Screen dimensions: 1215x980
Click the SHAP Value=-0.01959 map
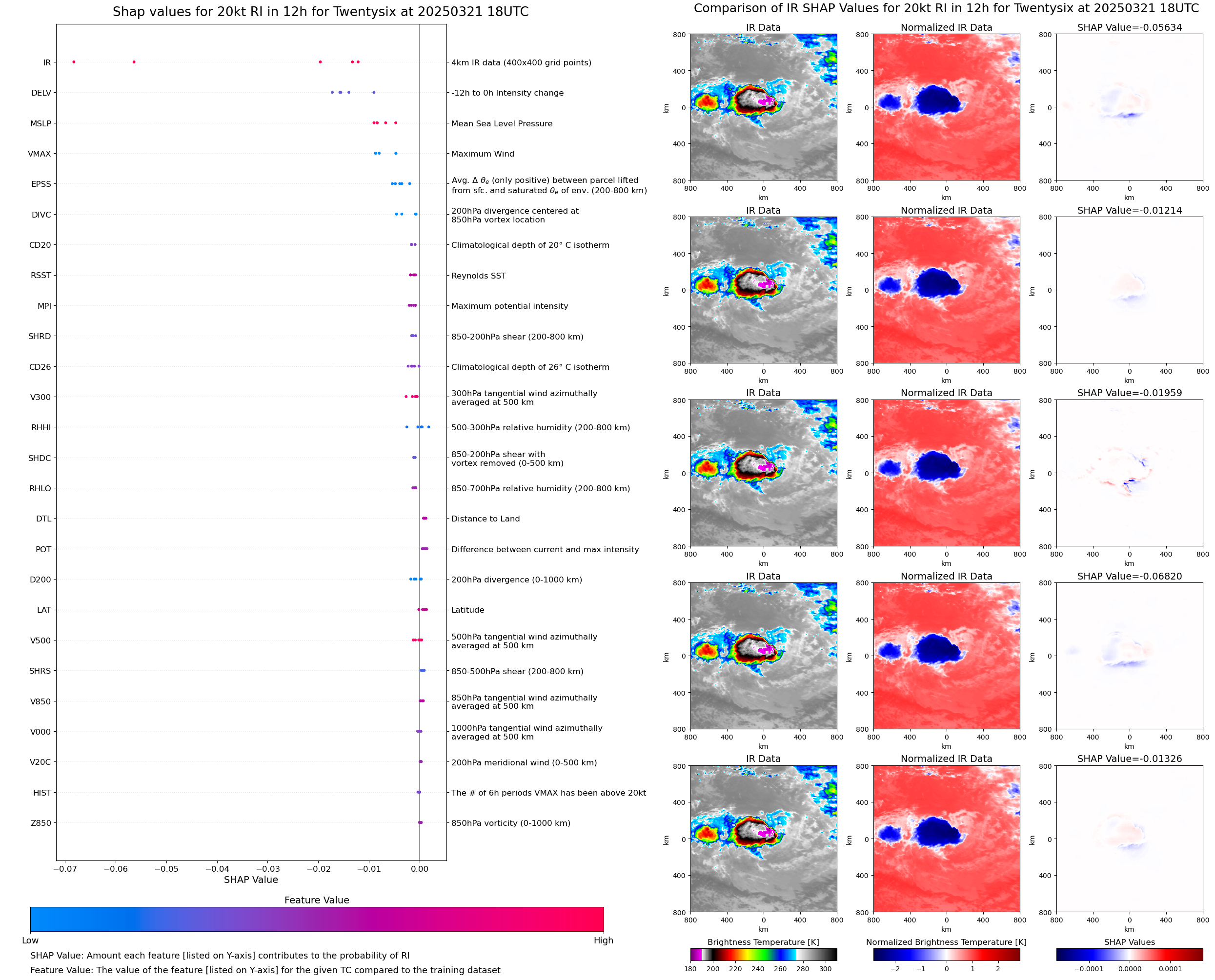[1129, 473]
